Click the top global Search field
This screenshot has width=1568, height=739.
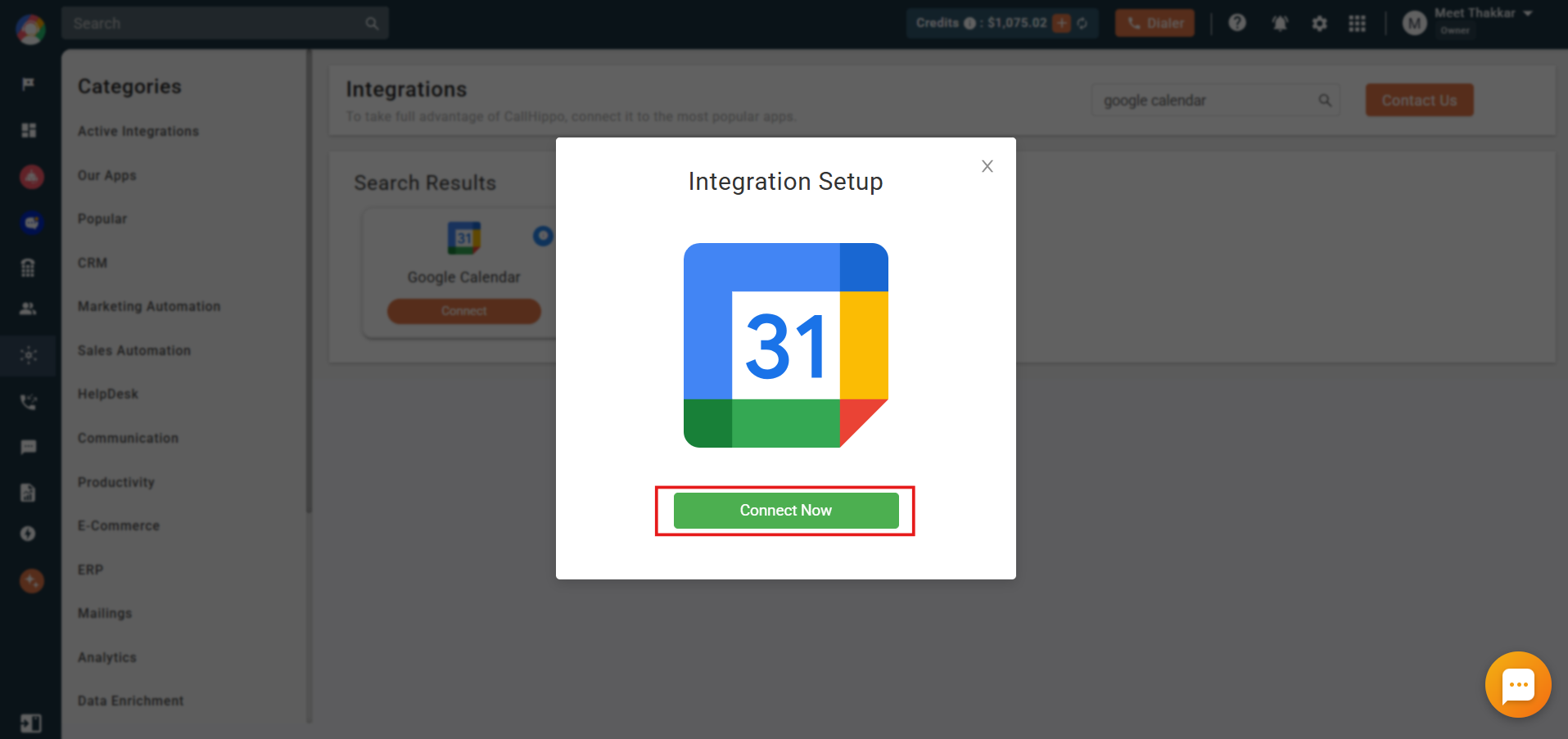225,23
